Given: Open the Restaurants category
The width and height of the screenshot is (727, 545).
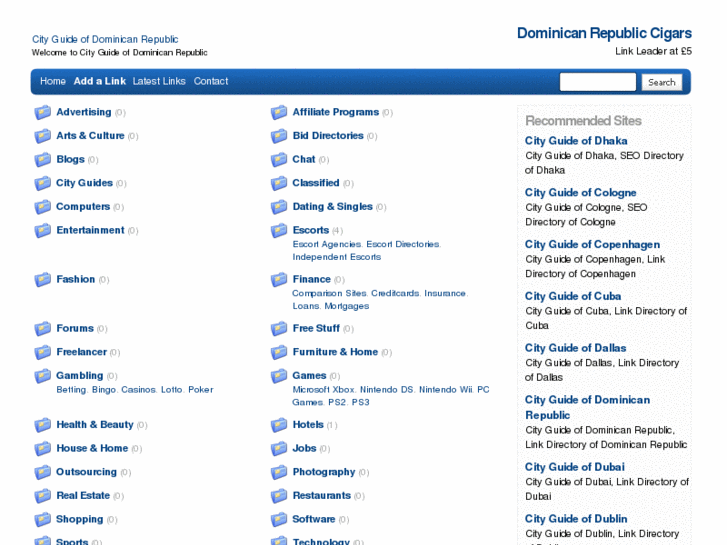Looking at the screenshot, I should pos(322,496).
